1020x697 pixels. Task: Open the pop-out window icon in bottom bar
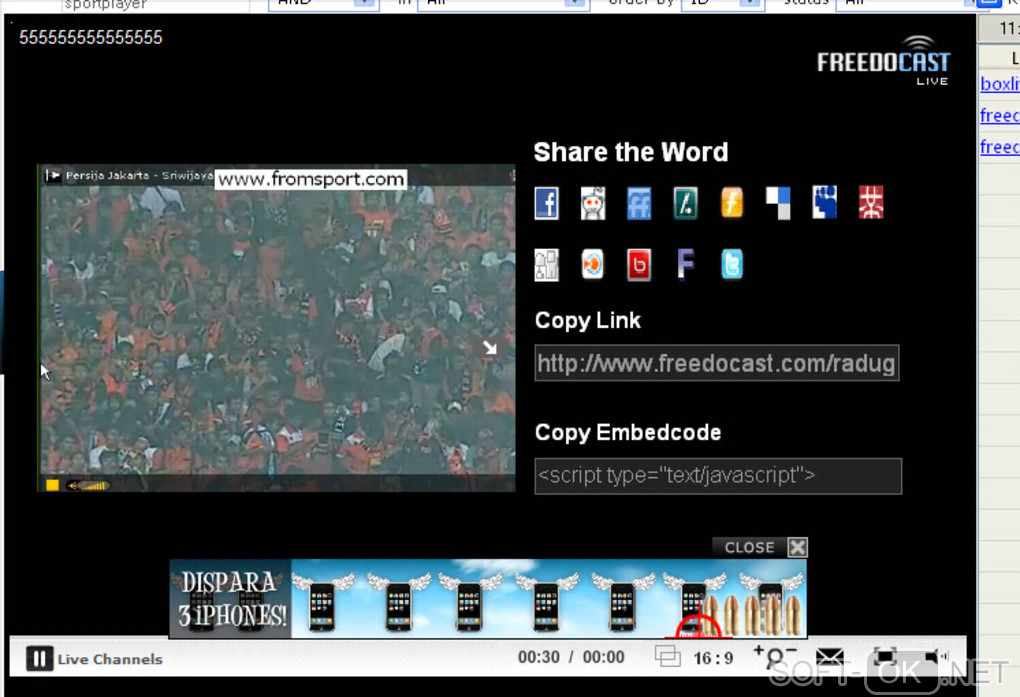pos(667,656)
